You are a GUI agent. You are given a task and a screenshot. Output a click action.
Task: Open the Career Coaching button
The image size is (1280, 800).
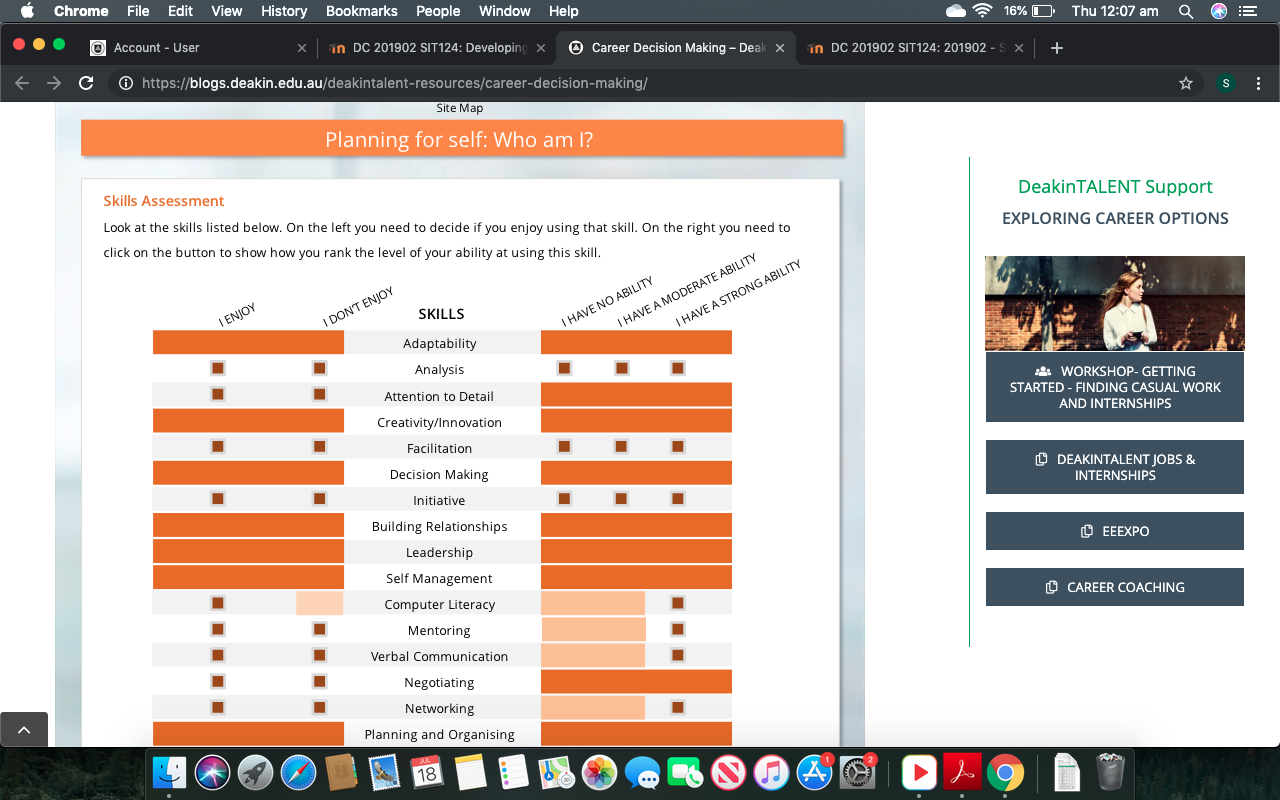point(1114,587)
